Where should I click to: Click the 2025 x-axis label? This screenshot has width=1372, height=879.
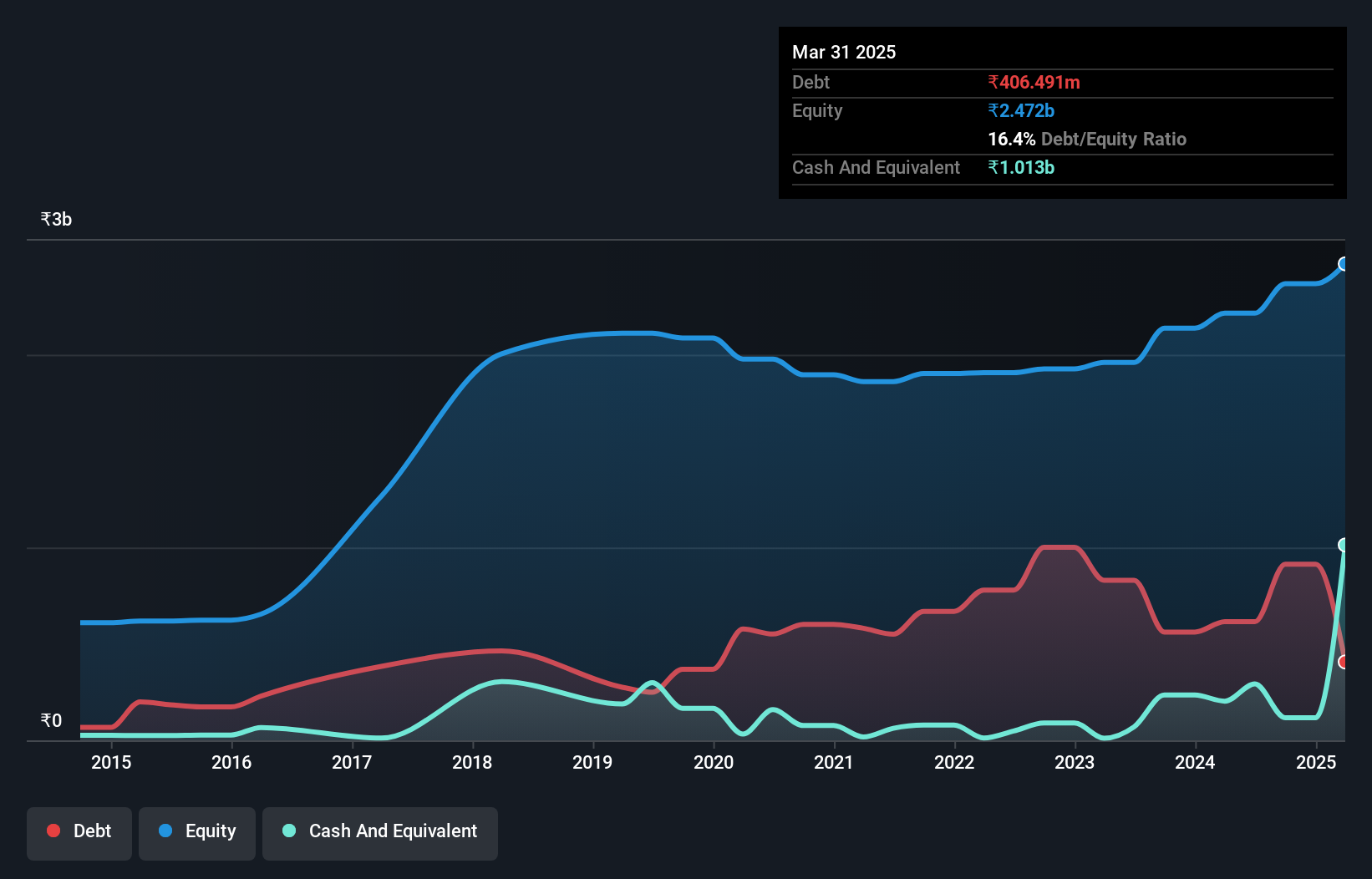(x=1316, y=762)
